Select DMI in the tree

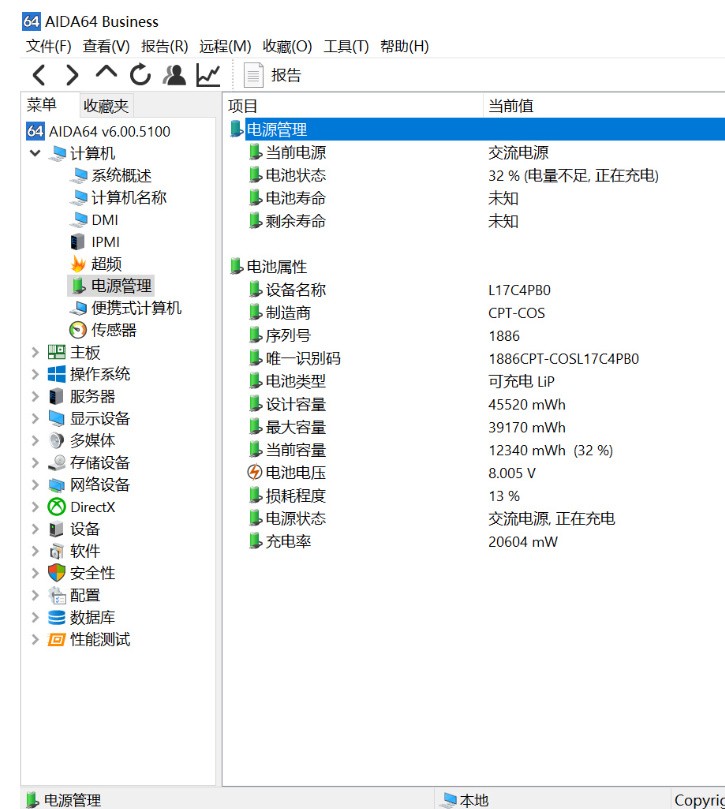[105, 220]
